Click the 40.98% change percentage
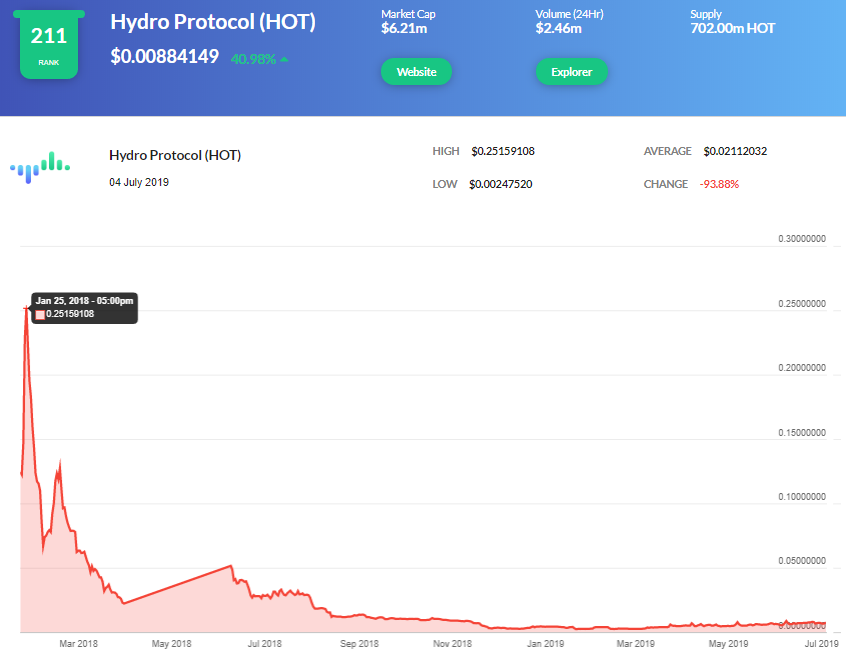The height and width of the screenshot is (660, 846). (x=253, y=59)
